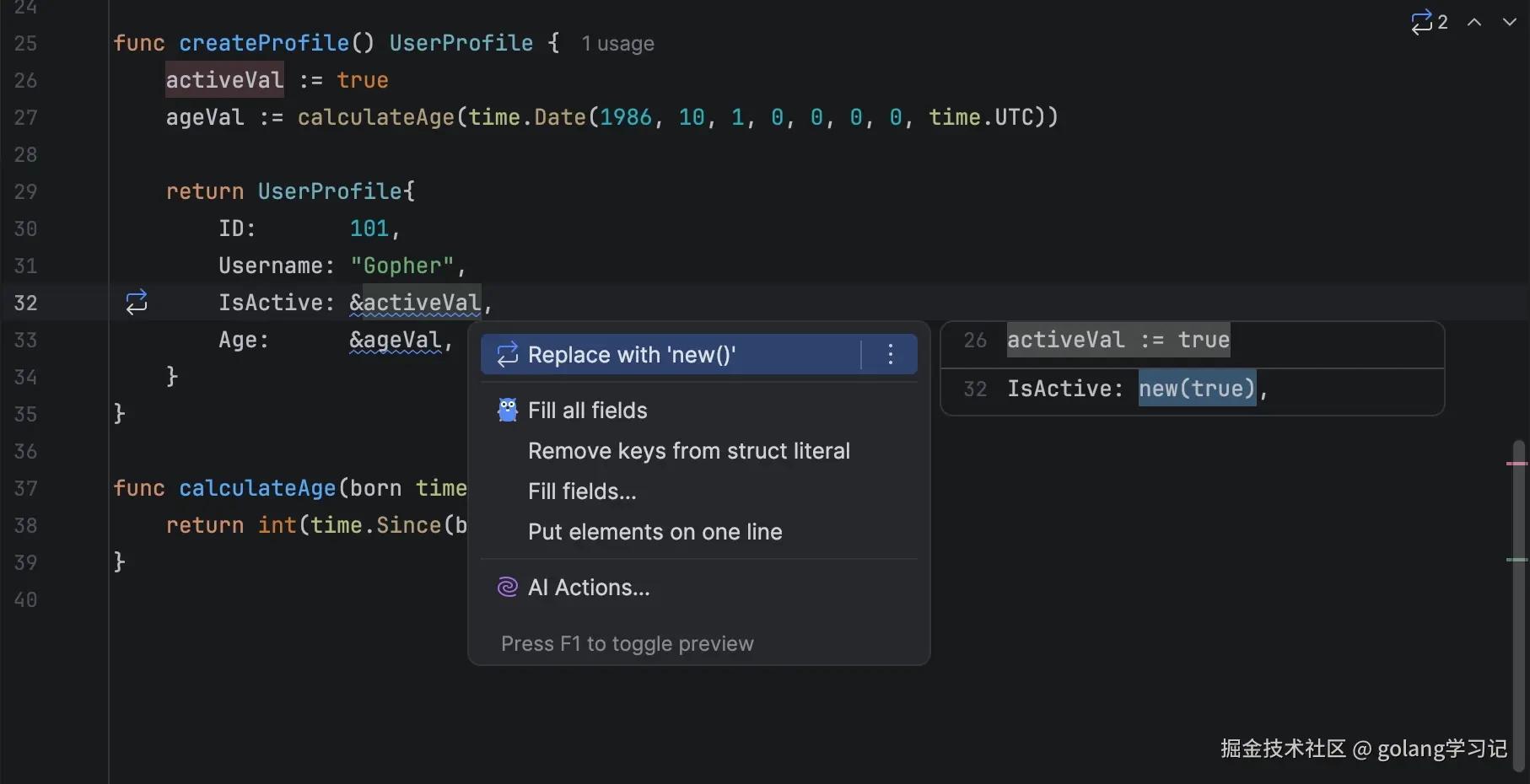Click the UserProfile return type on line 25
The height and width of the screenshot is (784, 1530).
pos(461,43)
